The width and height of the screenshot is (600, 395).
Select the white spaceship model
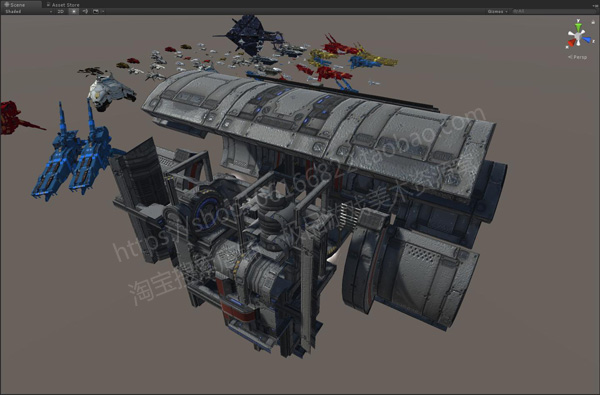tap(110, 92)
